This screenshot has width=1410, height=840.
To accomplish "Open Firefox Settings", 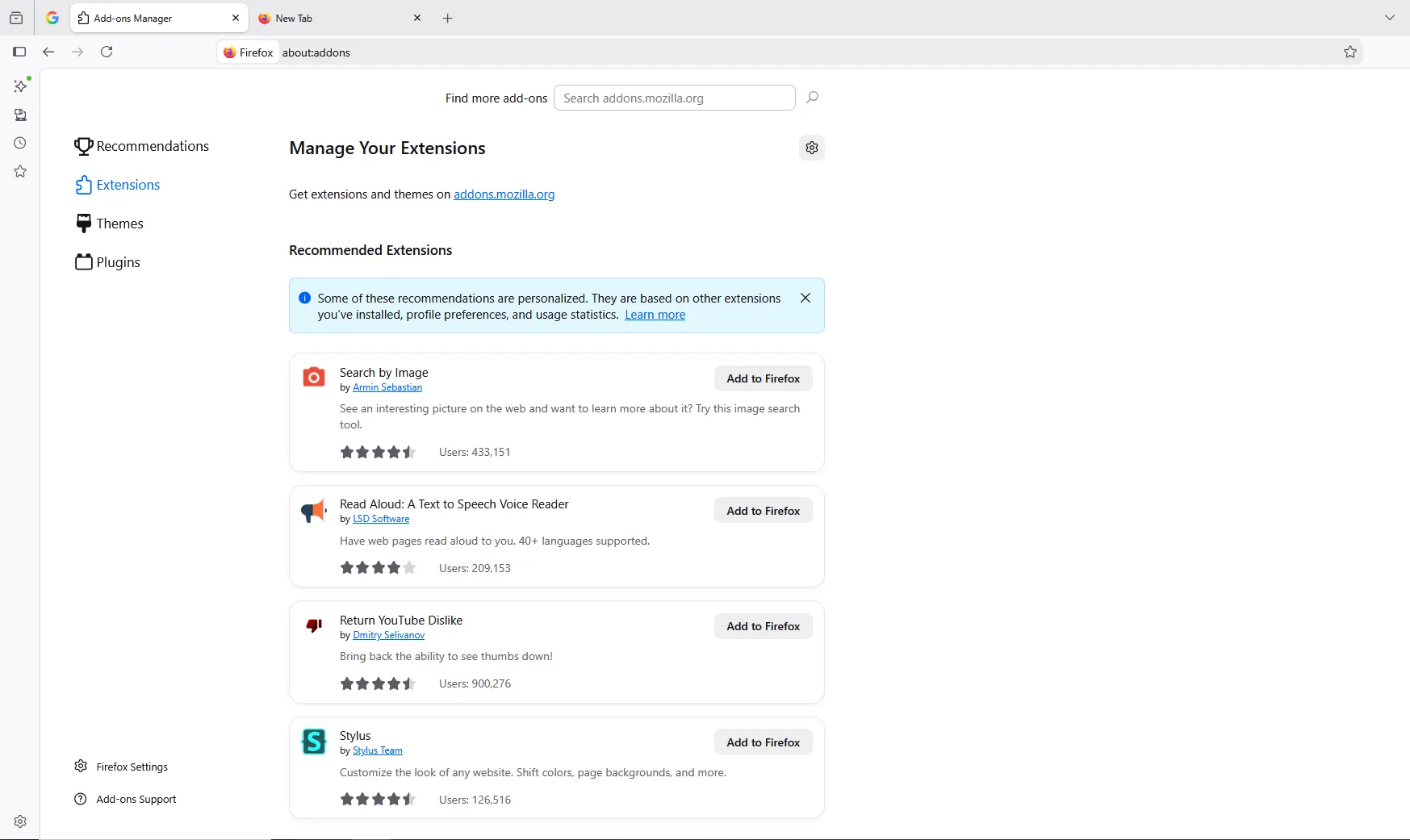I will tap(121, 767).
